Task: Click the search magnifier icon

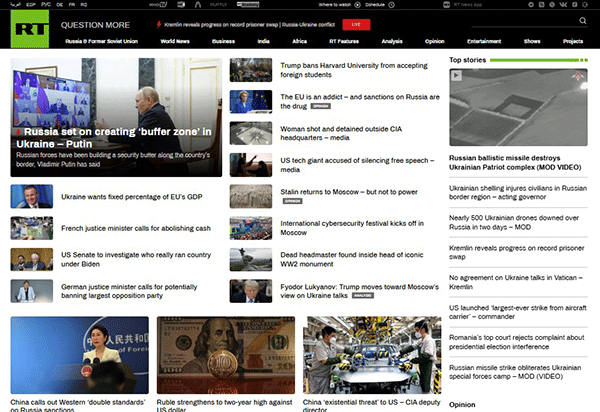Action: pyautogui.click(x=583, y=21)
